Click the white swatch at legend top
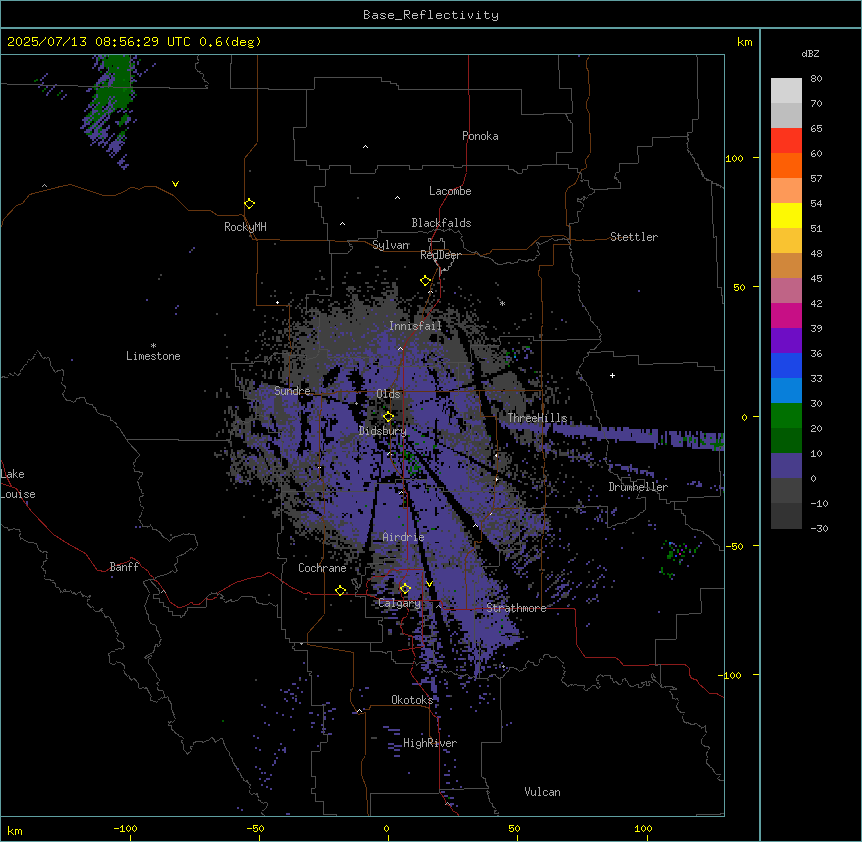Viewport: 862px width, 842px height. [x=786, y=91]
